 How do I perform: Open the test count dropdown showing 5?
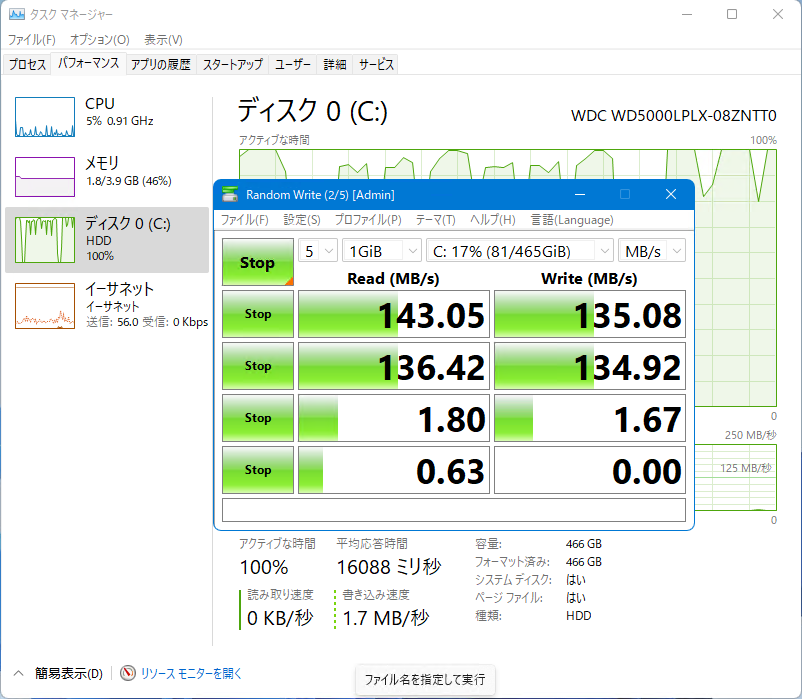(318, 251)
